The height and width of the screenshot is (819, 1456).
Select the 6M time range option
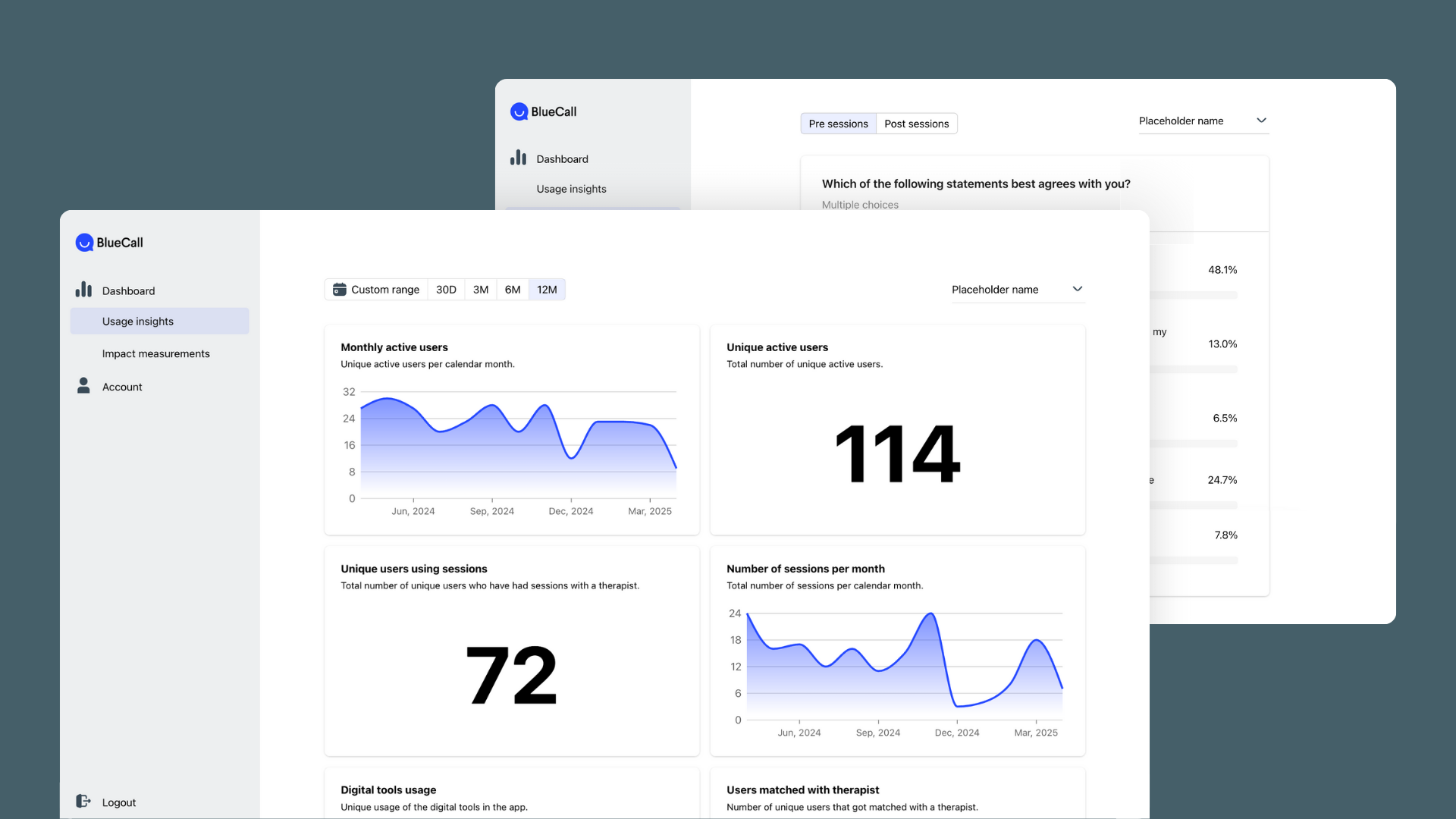point(513,290)
